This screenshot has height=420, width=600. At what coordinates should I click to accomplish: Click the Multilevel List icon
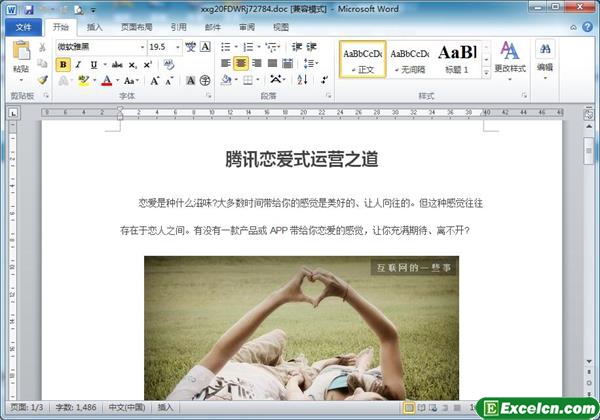coord(272,47)
